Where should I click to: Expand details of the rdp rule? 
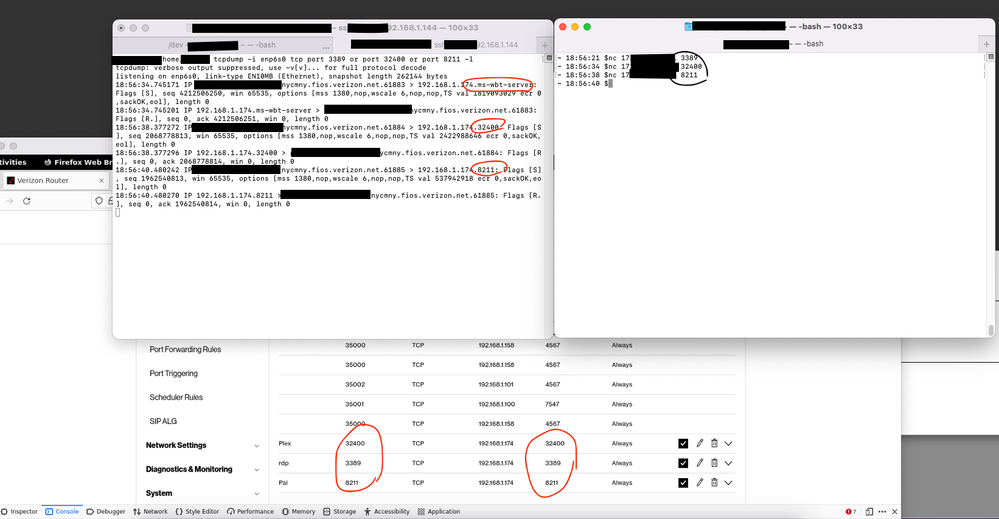[x=728, y=463]
